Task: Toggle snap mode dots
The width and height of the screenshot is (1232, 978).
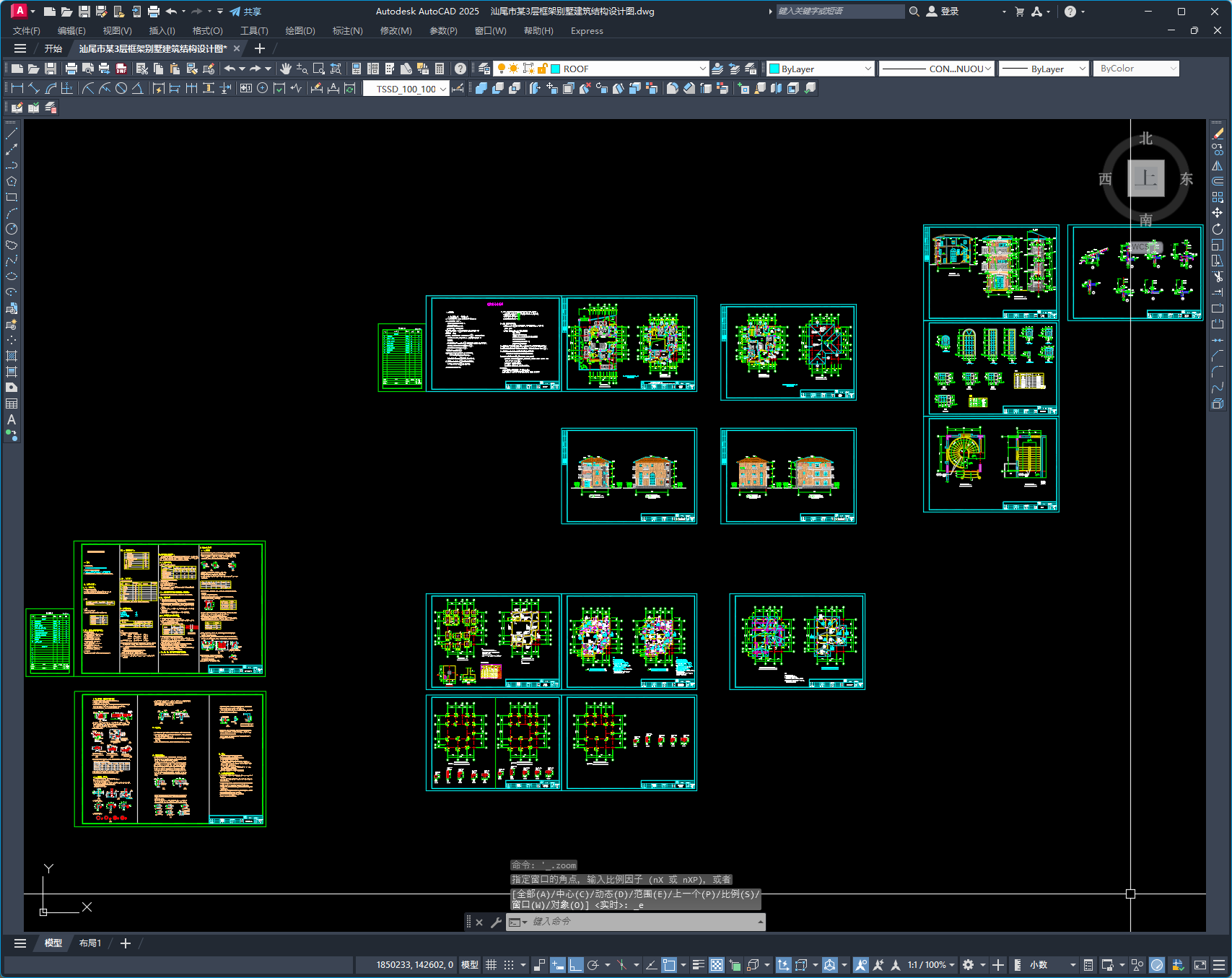Action: tap(509, 965)
